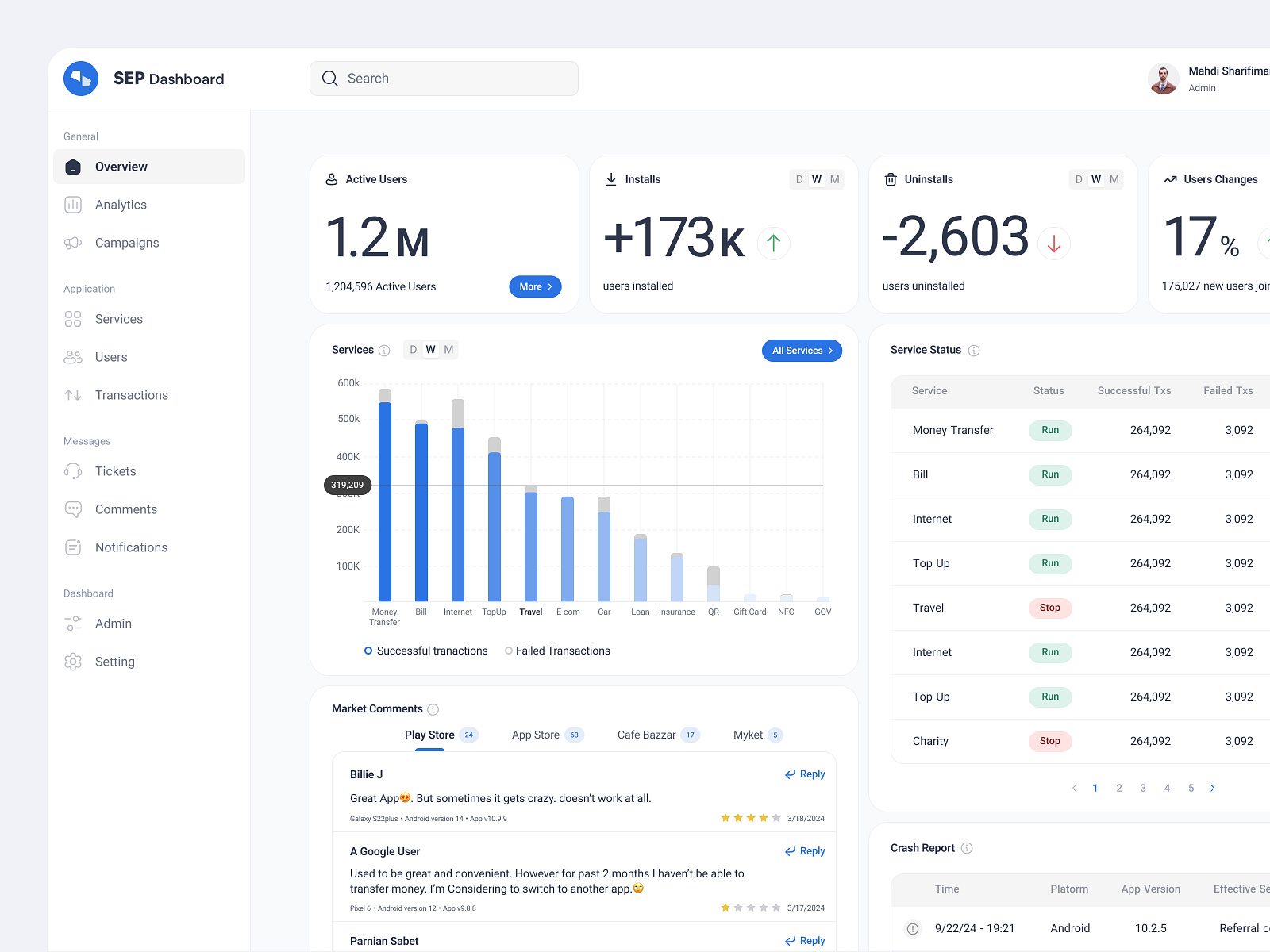Click the search magnifier icon
This screenshot has width=1270, height=952.
point(330,79)
